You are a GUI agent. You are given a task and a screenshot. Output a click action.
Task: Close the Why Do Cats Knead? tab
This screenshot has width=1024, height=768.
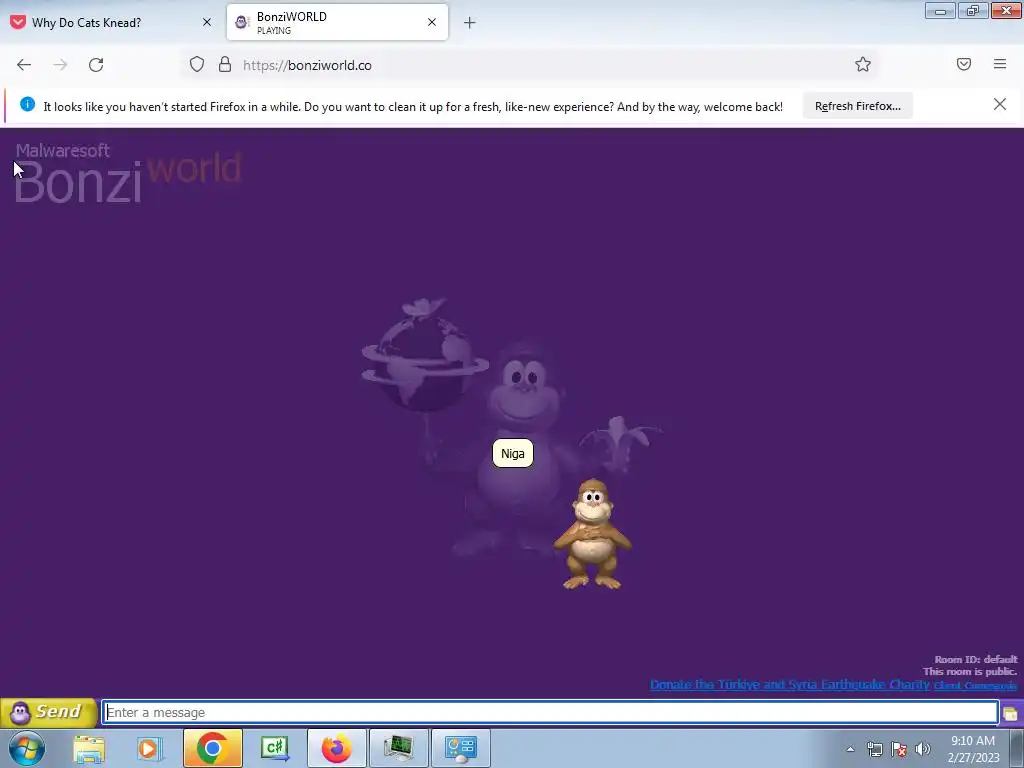pos(207,22)
